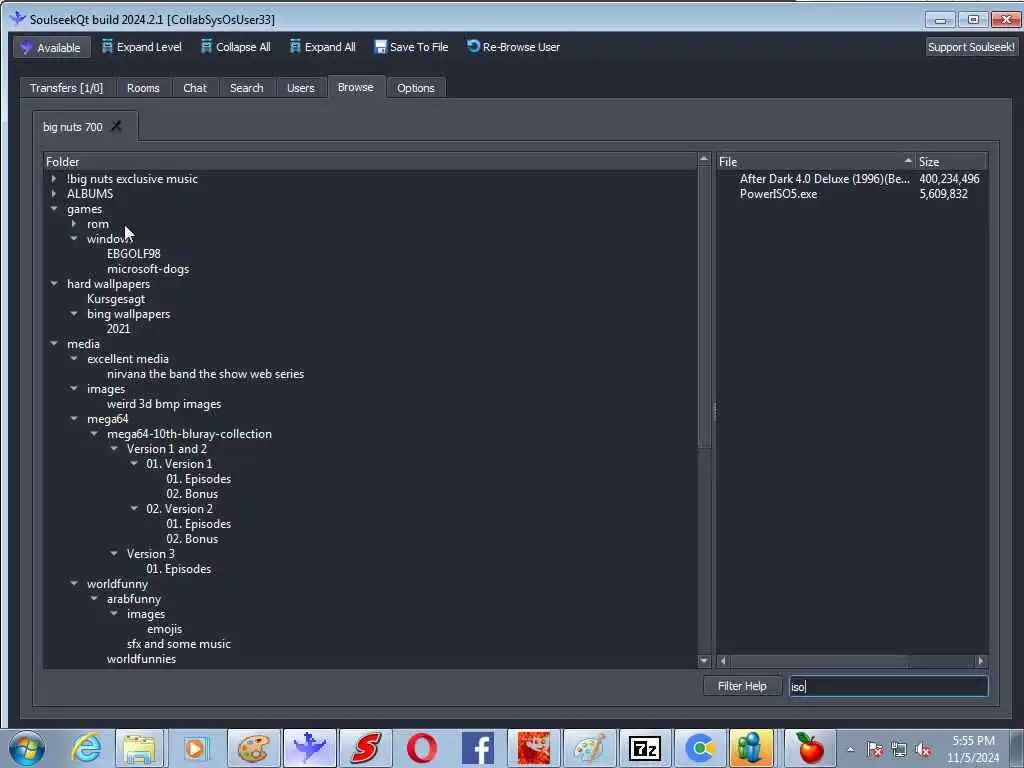Image resolution: width=1024 pixels, height=768 pixels.
Task: Click the Available status button
Action: coord(52,47)
